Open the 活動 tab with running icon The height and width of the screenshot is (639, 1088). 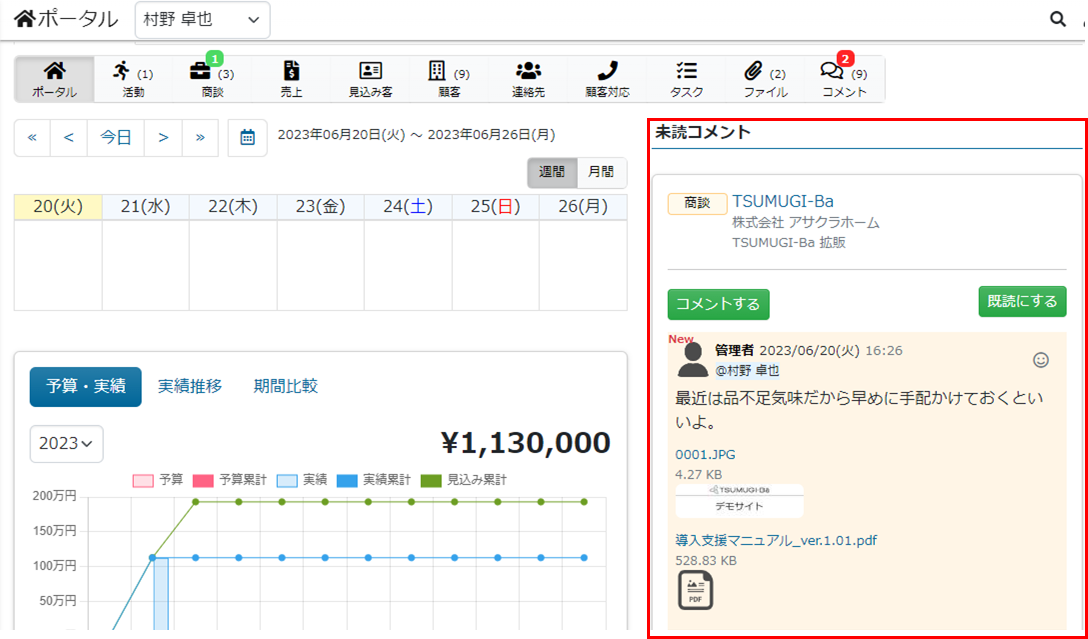pos(133,79)
